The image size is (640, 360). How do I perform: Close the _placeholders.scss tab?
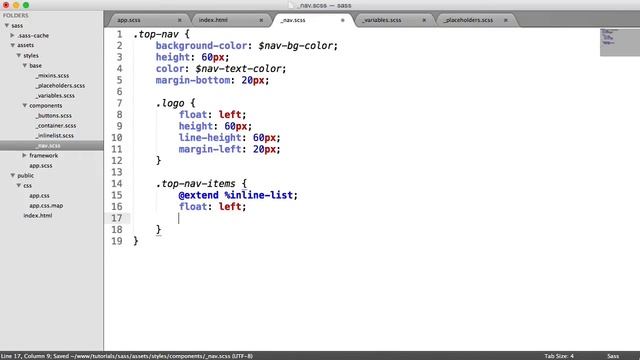pyautogui.click(x=506, y=20)
